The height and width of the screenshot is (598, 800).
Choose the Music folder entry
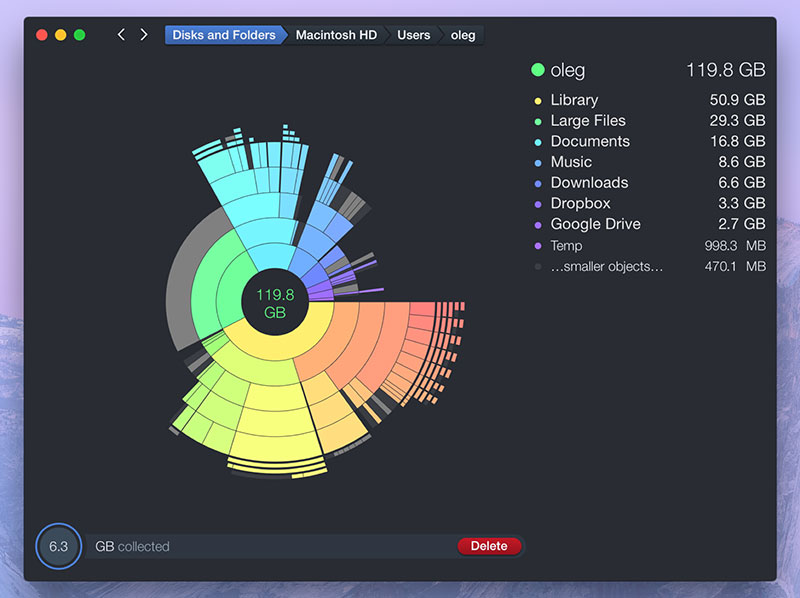pos(571,162)
